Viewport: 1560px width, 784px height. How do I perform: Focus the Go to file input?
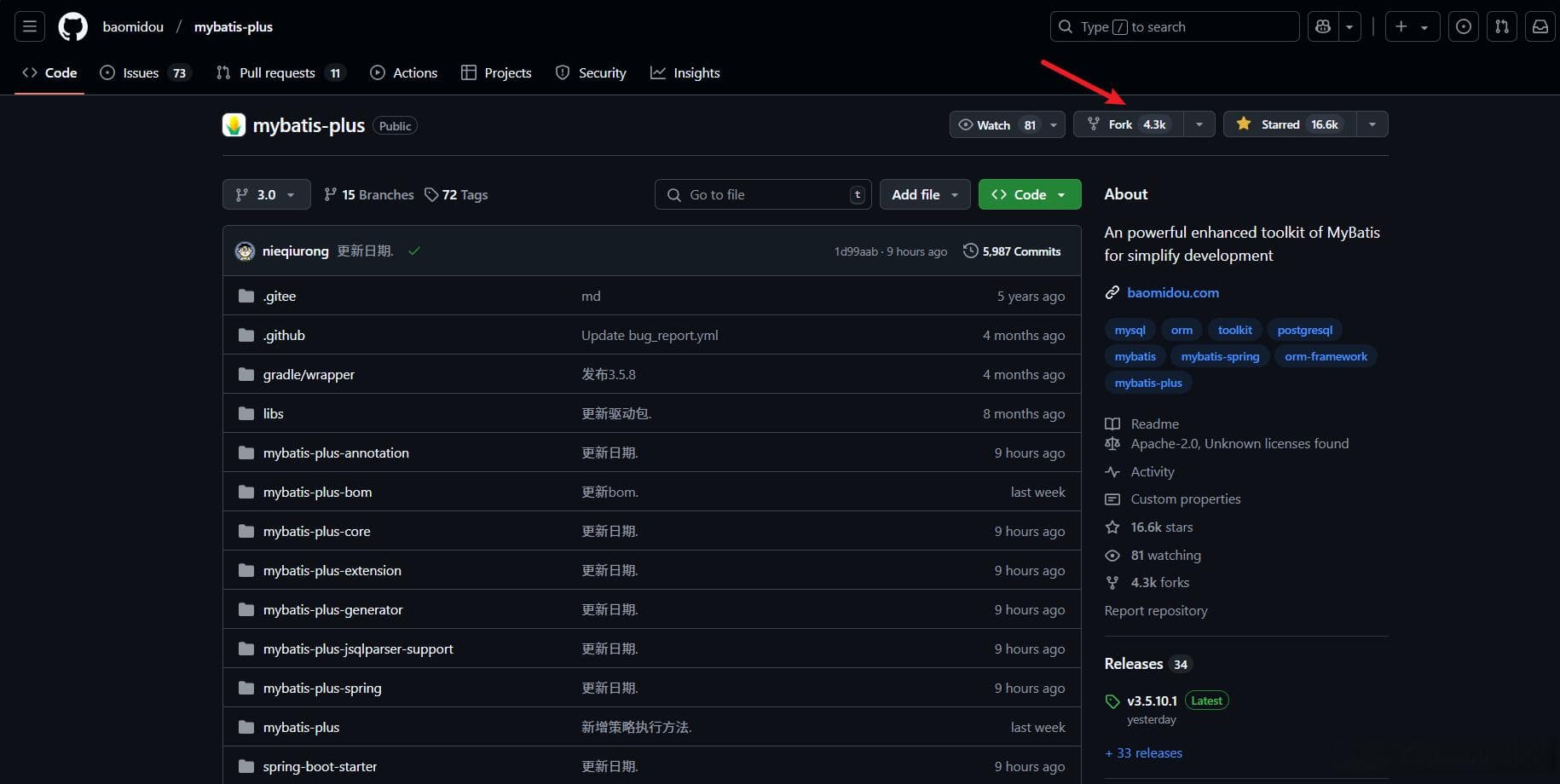tap(763, 194)
